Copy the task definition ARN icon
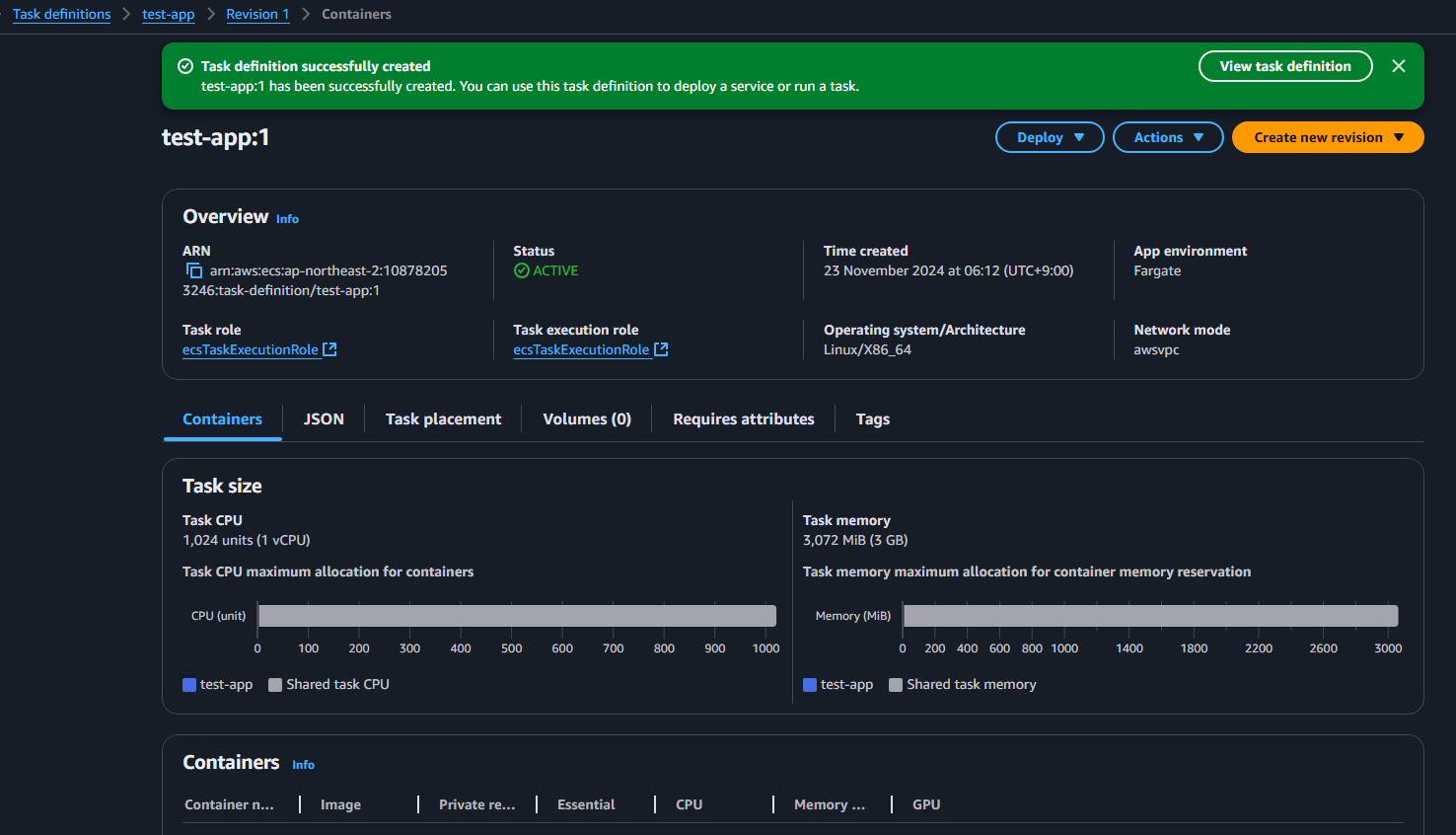The width and height of the screenshot is (1456, 835). pyautogui.click(x=194, y=270)
